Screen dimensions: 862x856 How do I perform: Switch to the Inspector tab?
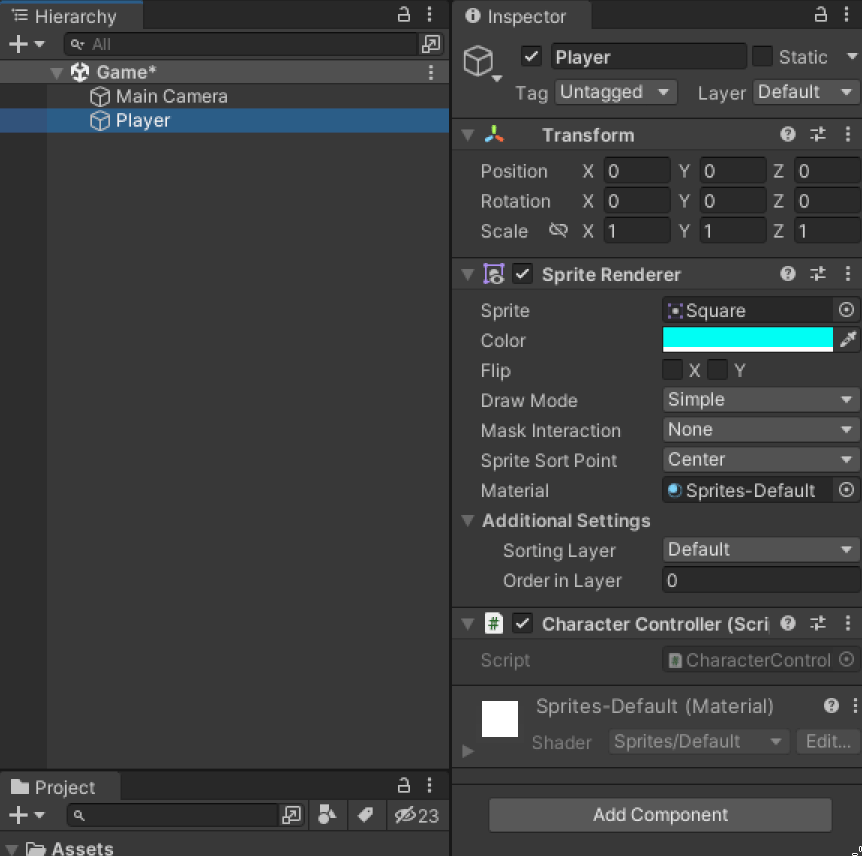tap(521, 16)
